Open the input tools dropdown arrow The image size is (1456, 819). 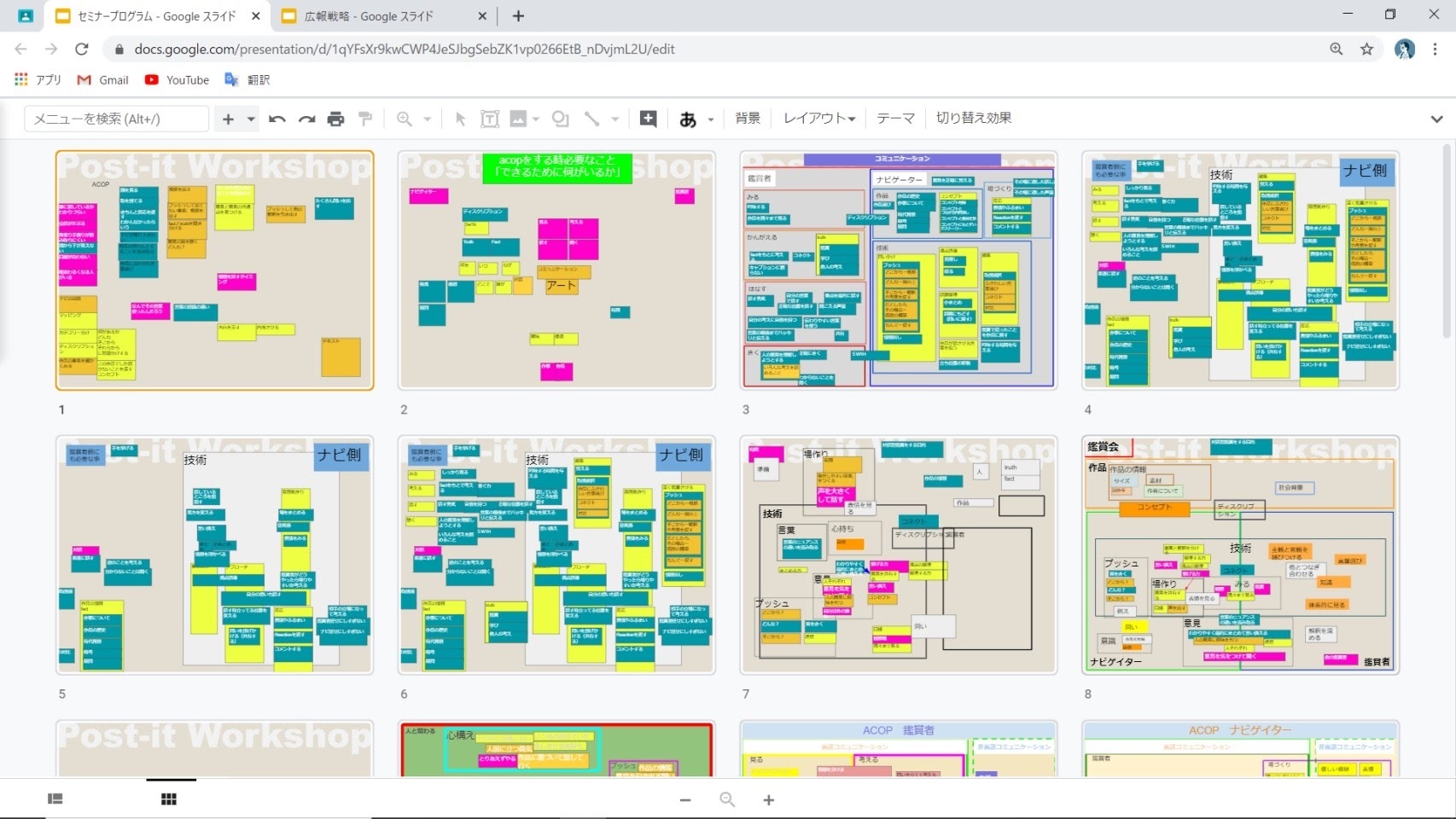click(710, 119)
